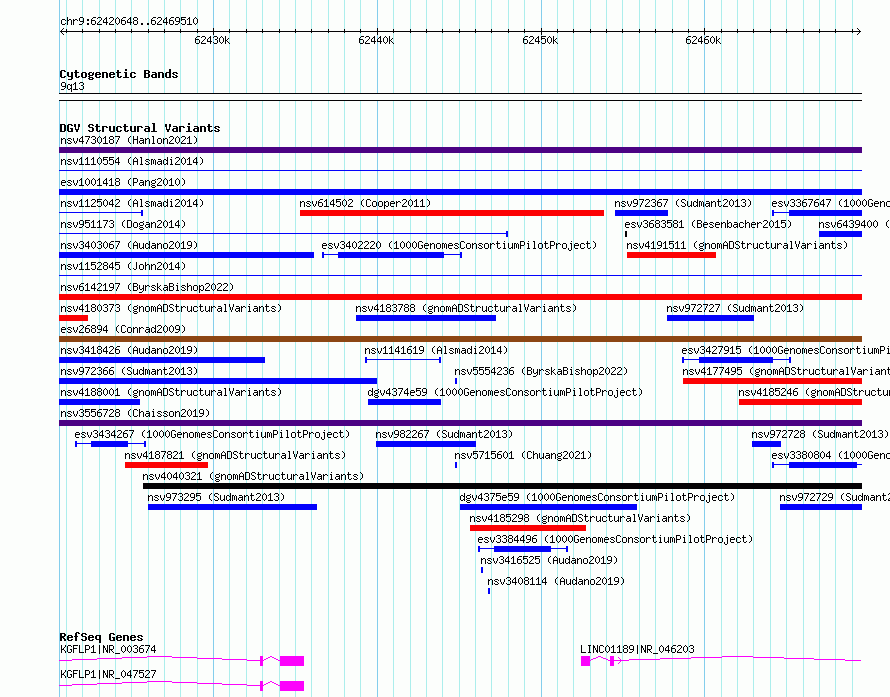Screen dimensions: 890x697
Task: Click the chr9:62420648..62469510 region label
Action: click(129, 22)
